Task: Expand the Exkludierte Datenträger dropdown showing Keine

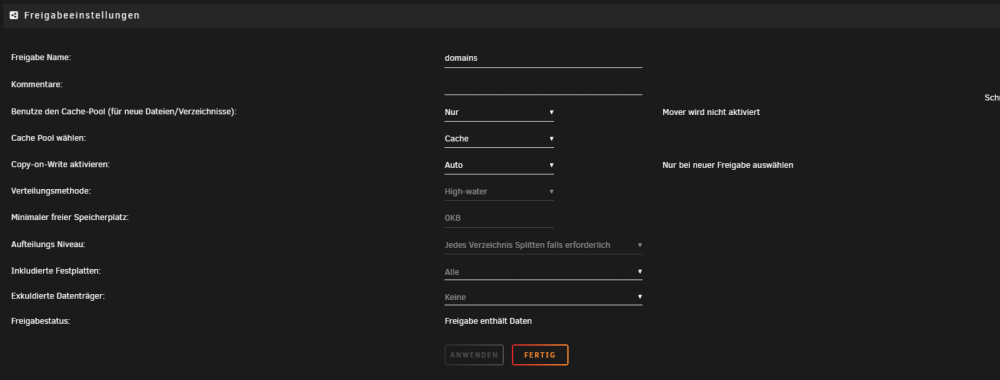Action: click(x=543, y=297)
